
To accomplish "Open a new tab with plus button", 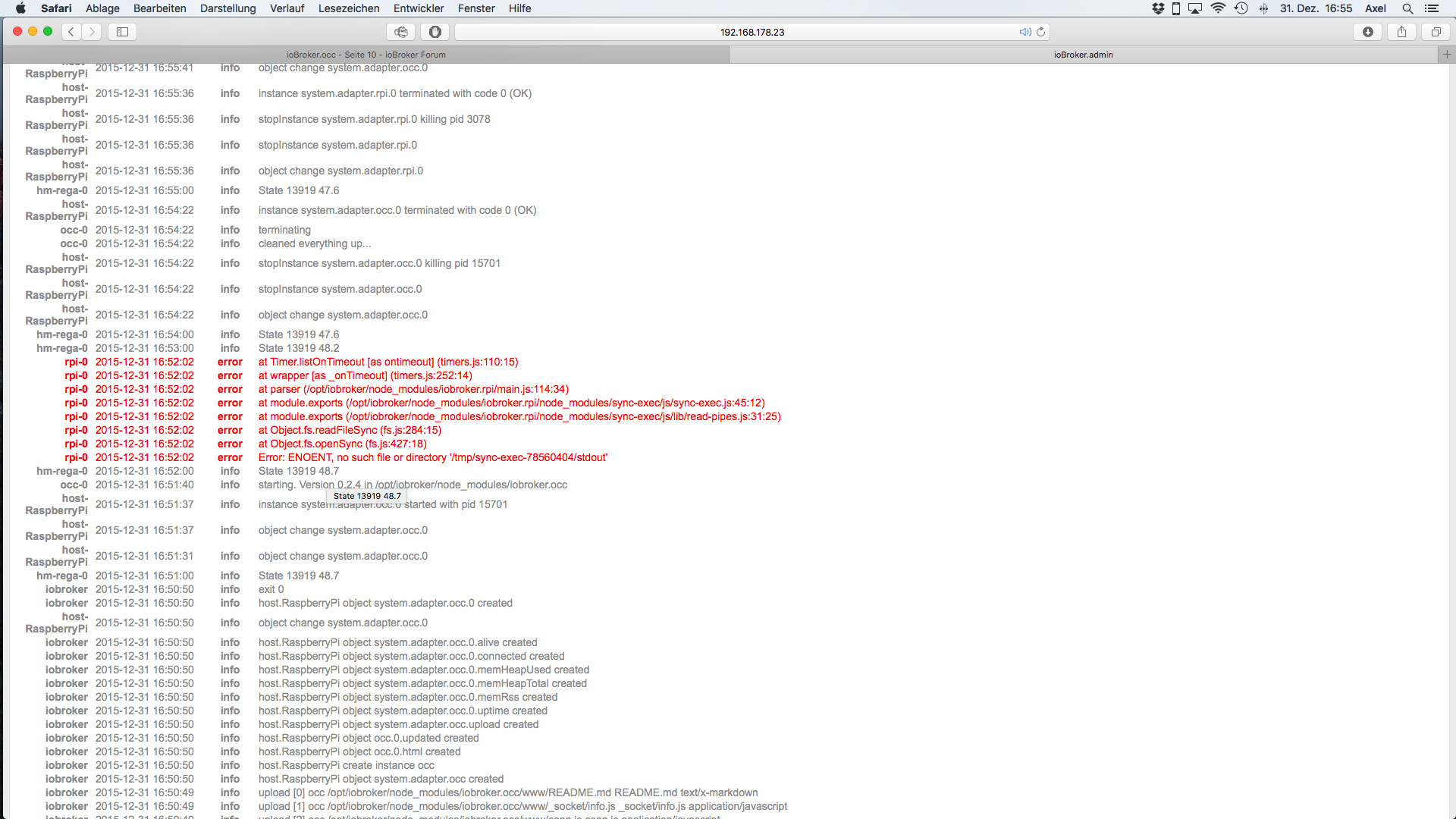I will [1446, 55].
